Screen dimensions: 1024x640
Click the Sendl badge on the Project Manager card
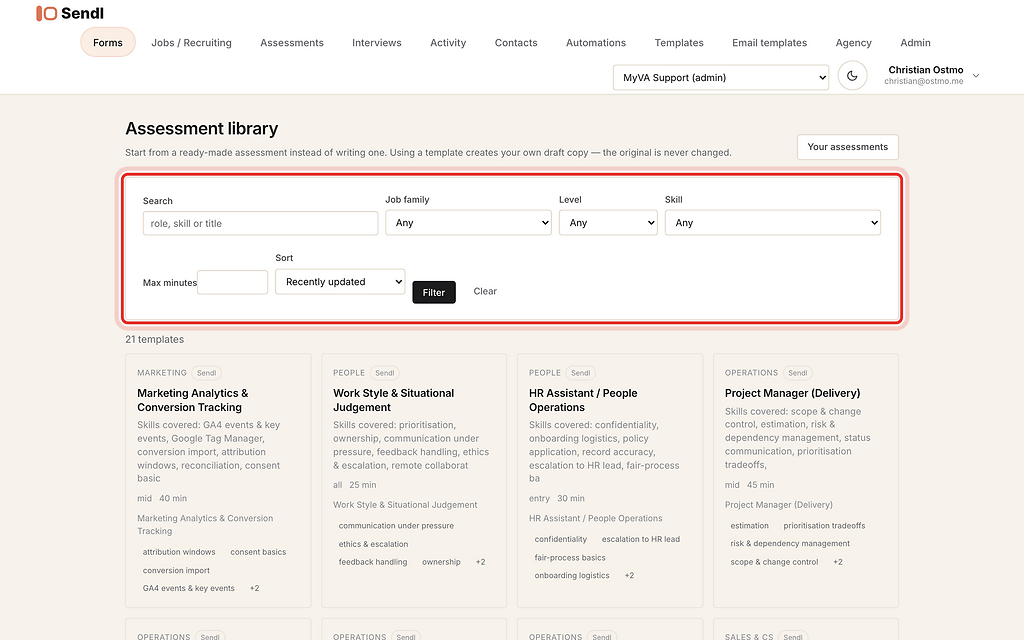pyautogui.click(x=797, y=373)
